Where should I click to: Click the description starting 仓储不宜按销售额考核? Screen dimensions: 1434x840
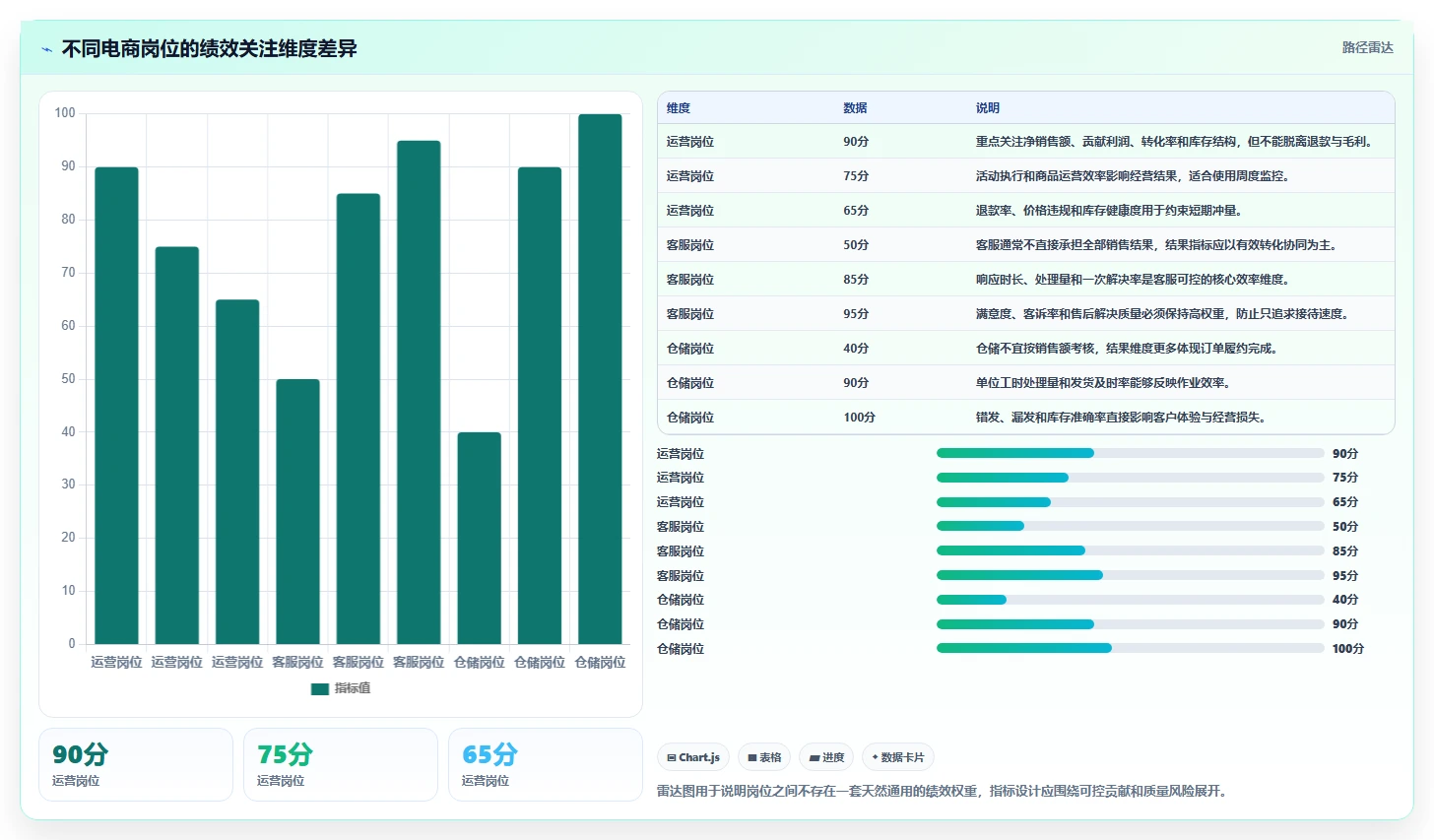pos(1127,349)
